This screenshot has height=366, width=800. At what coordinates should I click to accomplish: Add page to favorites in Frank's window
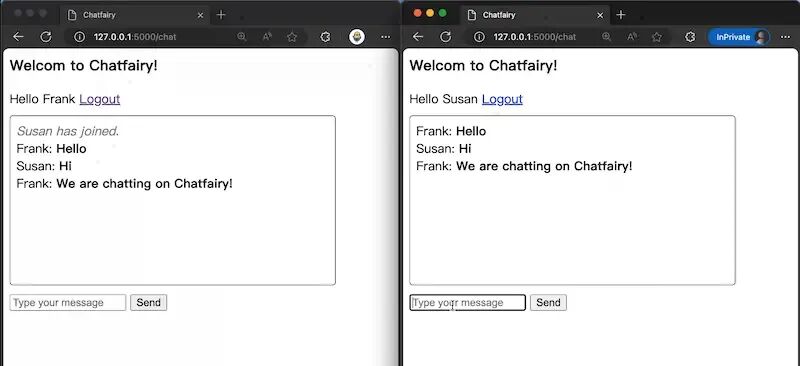tap(292, 37)
